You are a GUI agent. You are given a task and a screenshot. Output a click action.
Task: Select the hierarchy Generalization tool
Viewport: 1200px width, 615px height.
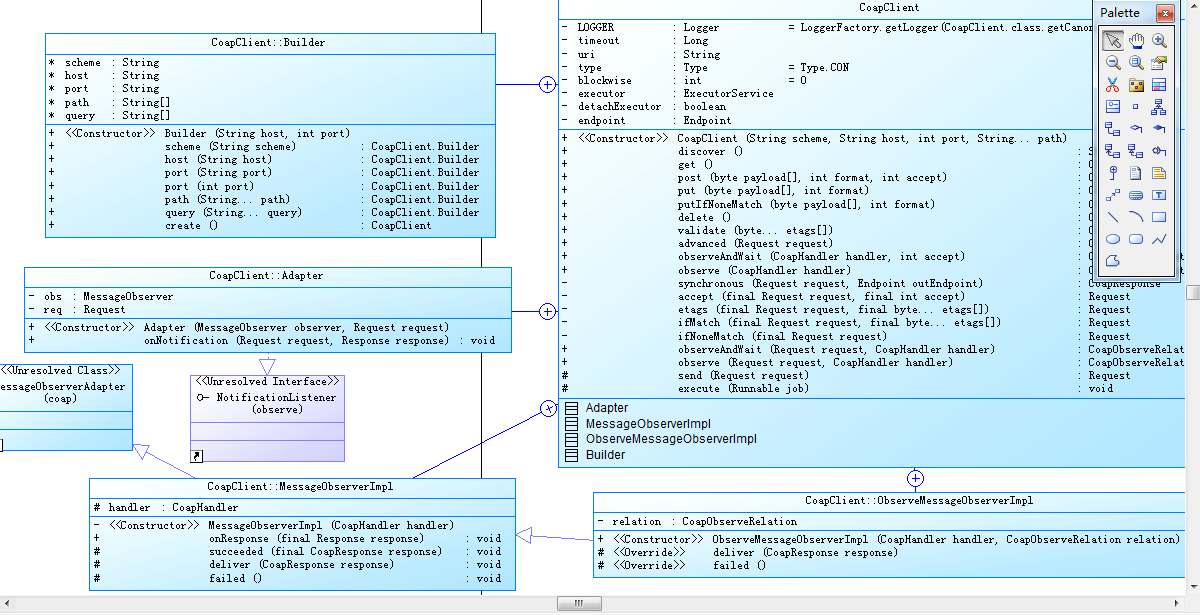(1158, 106)
